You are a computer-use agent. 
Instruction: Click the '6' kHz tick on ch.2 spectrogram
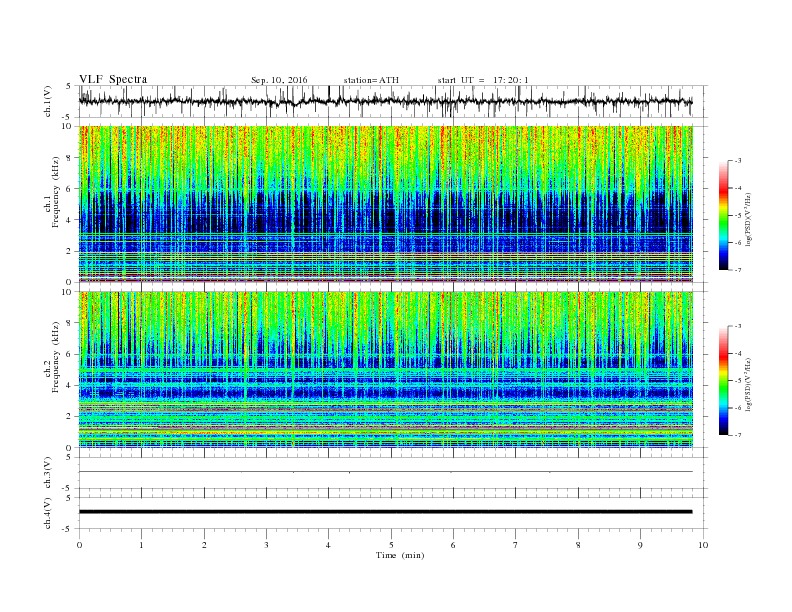[70, 354]
